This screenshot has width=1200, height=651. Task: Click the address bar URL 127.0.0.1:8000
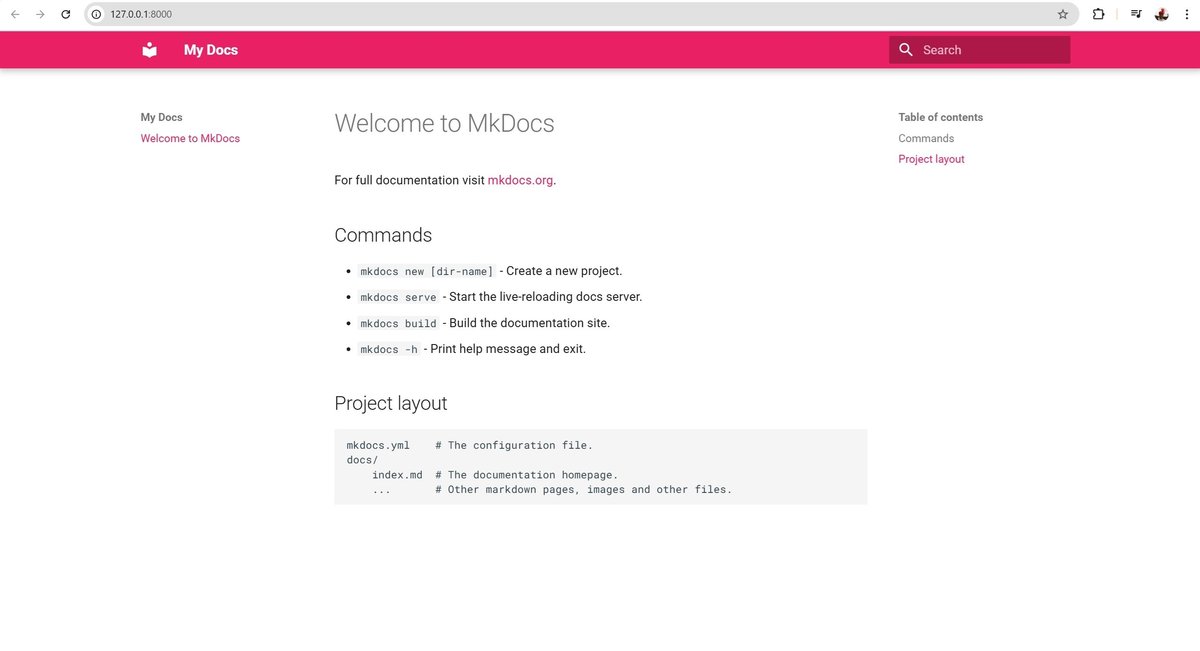click(x=141, y=14)
